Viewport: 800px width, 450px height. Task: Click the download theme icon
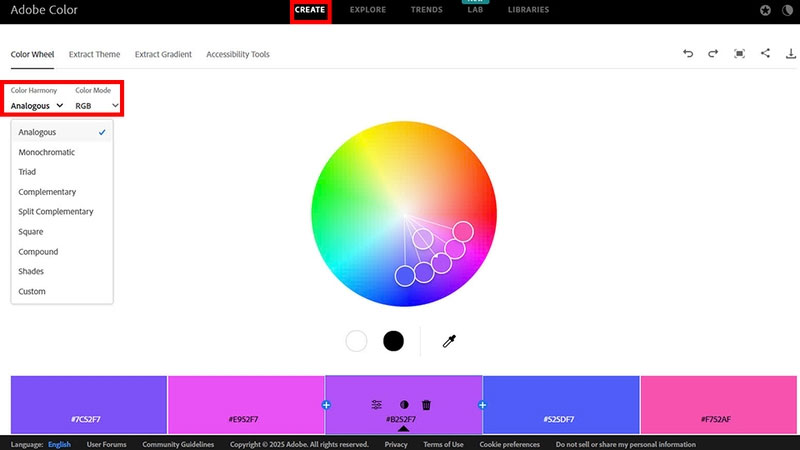(x=791, y=54)
